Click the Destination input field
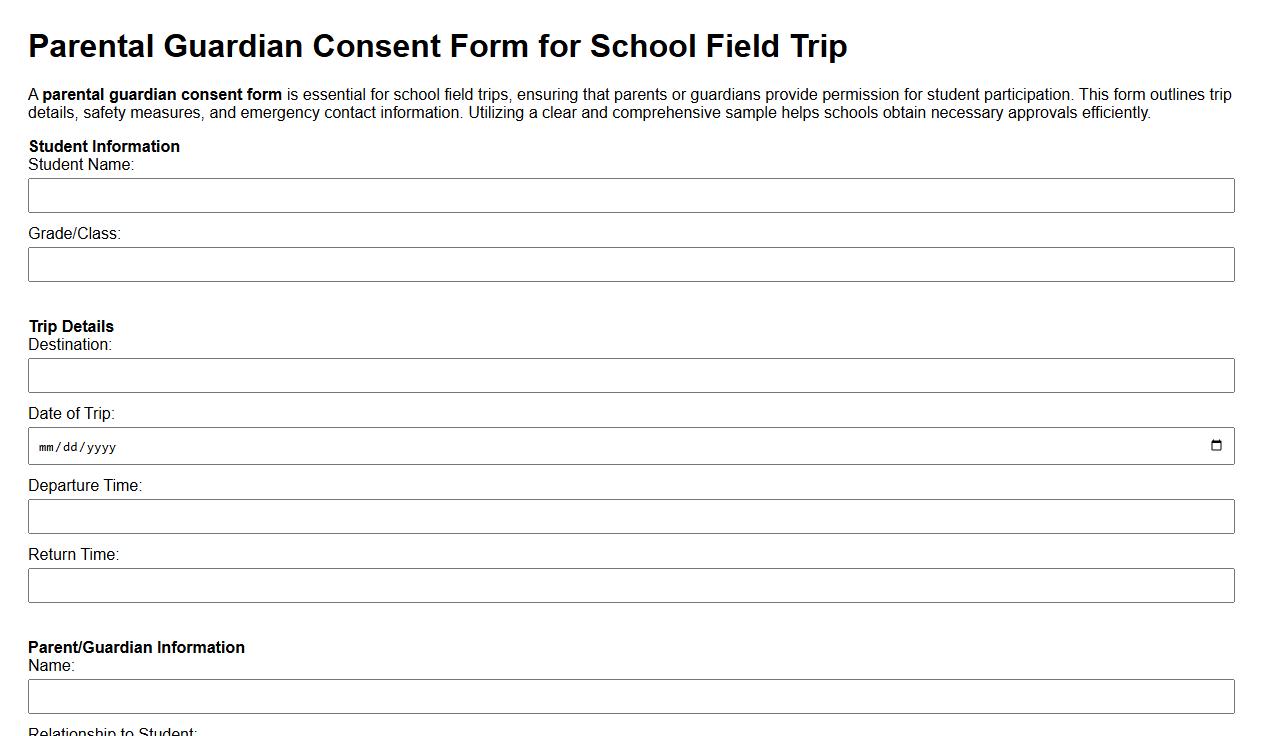Image resolution: width=1263 pixels, height=736 pixels. [630, 375]
